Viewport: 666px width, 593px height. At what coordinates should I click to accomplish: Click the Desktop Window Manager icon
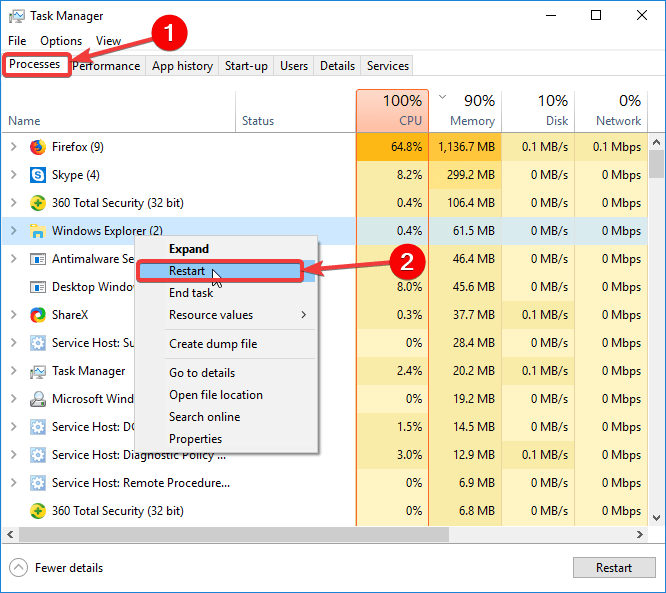[x=38, y=287]
